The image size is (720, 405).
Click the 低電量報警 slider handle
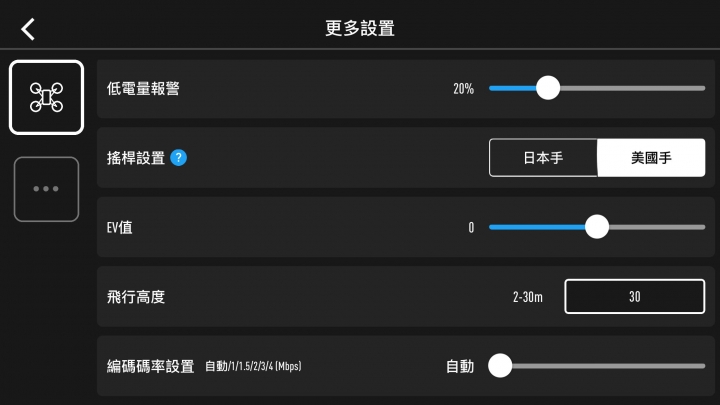(548, 88)
